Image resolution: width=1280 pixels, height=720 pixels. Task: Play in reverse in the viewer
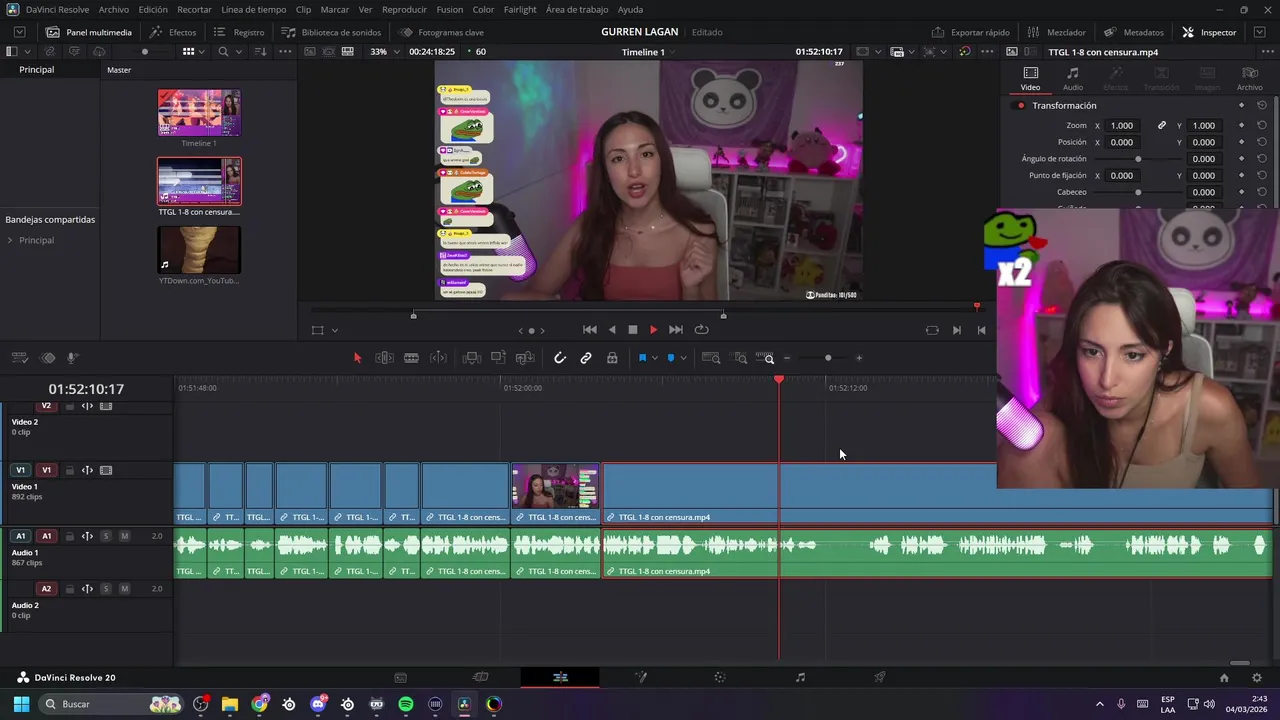click(x=612, y=330)
